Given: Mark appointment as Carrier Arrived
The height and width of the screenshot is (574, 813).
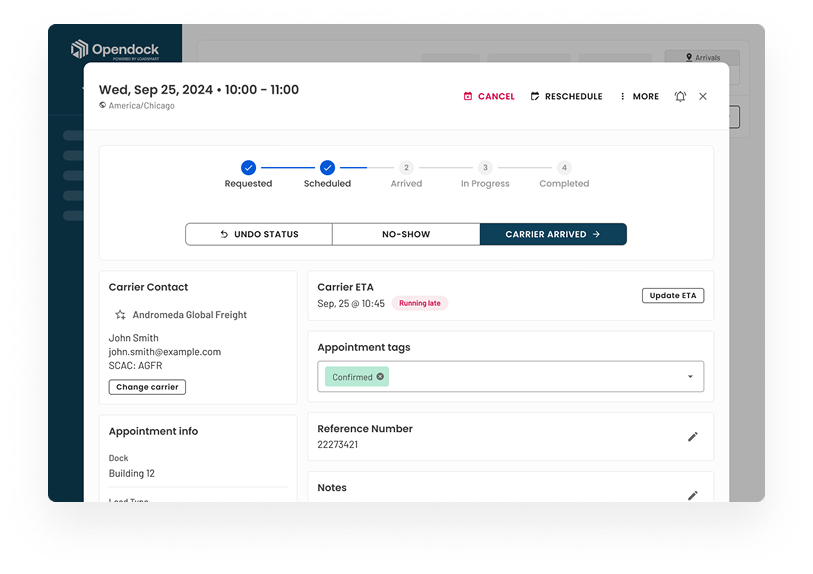Looking at the screenshot, I should pyautogui.click(x=553, y=234).
